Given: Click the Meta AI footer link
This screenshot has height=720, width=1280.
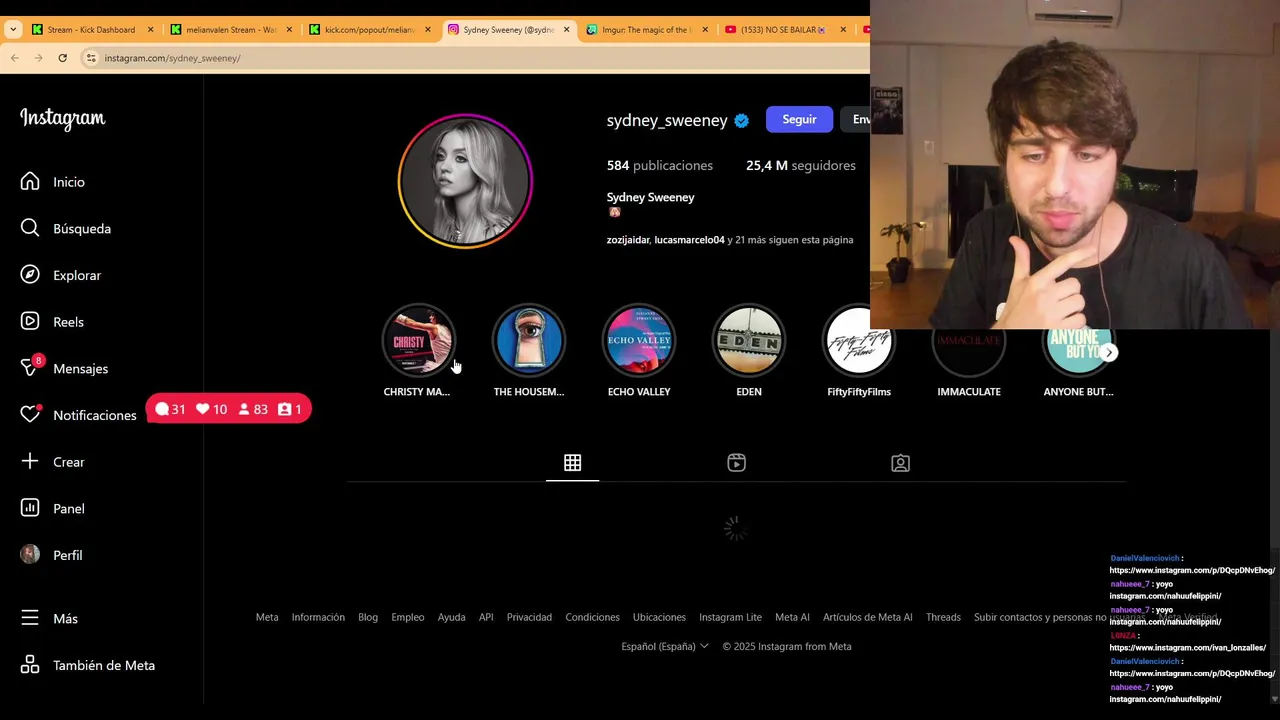Looking at the screenshot, I should [x=792, y=617].
